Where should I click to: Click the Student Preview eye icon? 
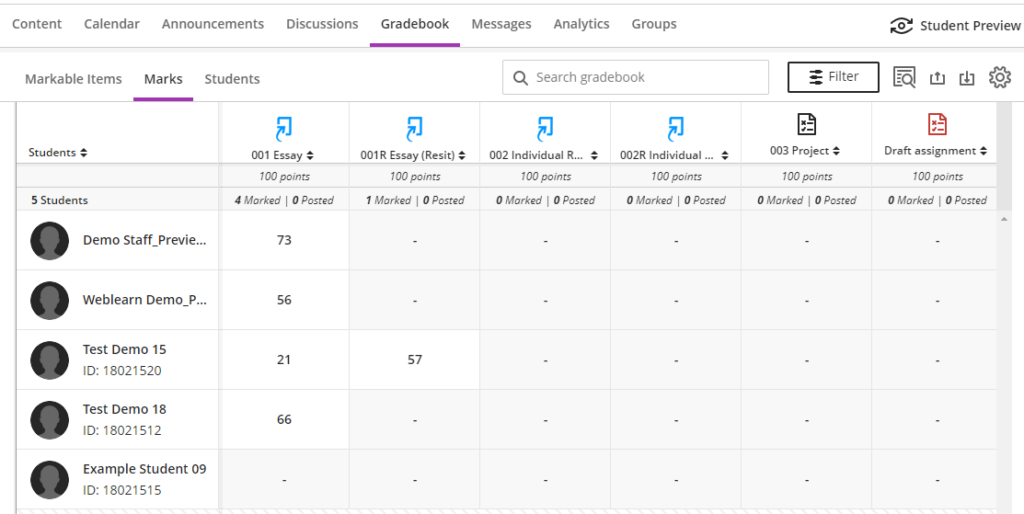point(901,26)
